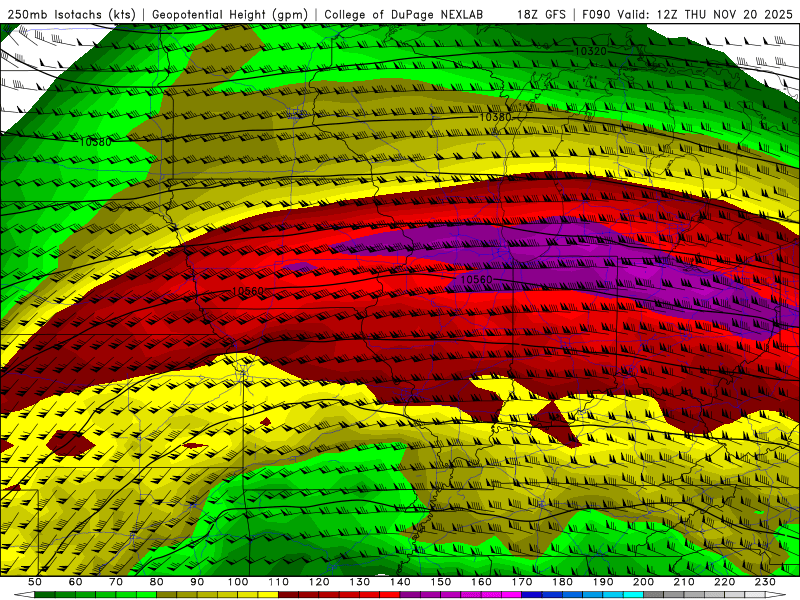Click the 200 color bar label
800x600 pixels.
click(643, 582)
